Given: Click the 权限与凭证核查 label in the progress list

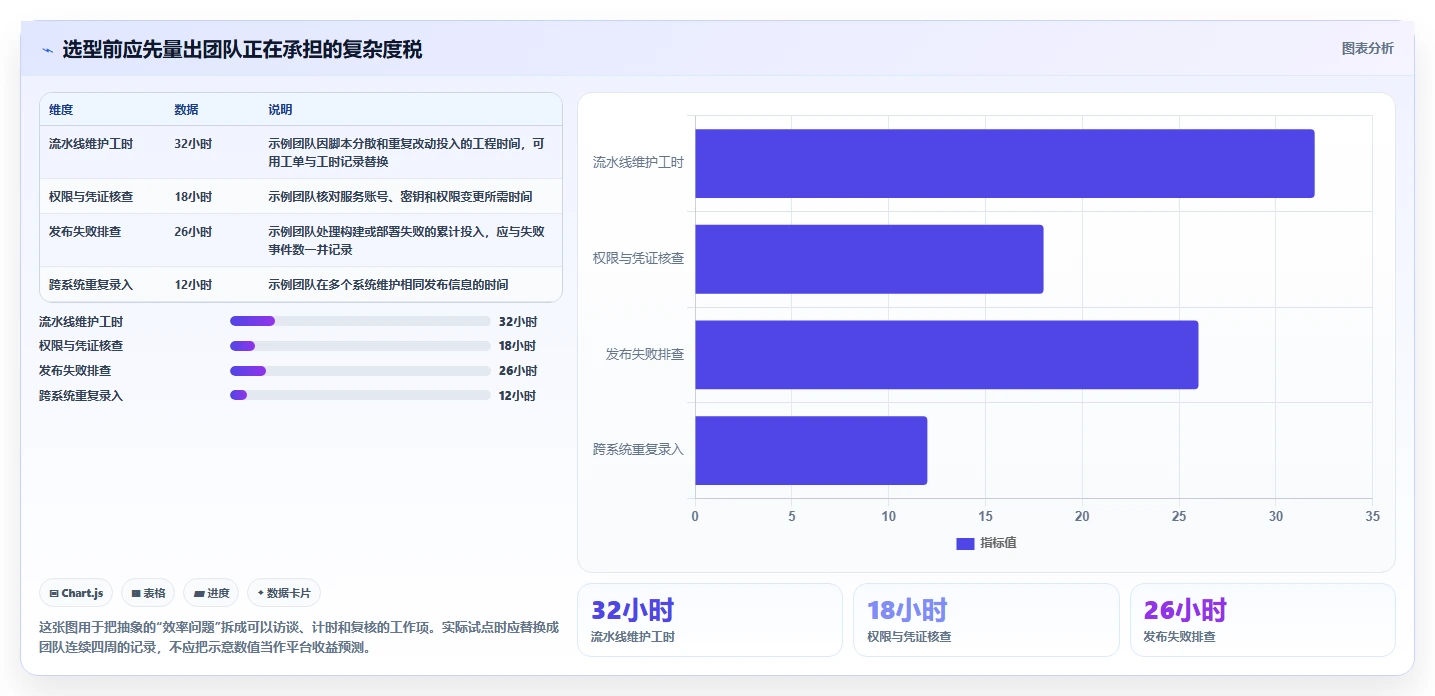Looking at the screenshot, I should coord(81,346).
